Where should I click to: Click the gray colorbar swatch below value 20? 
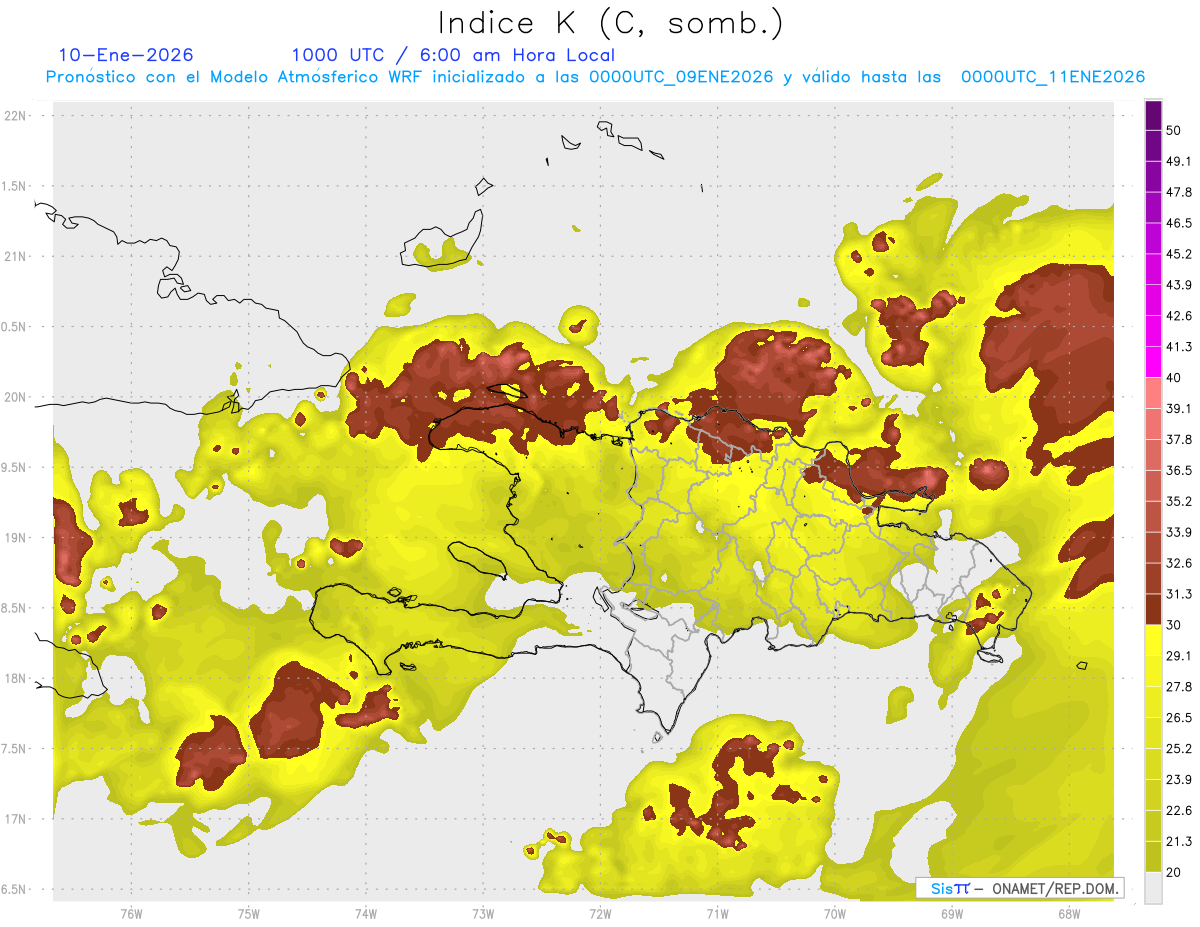[x=1153, y=888]
